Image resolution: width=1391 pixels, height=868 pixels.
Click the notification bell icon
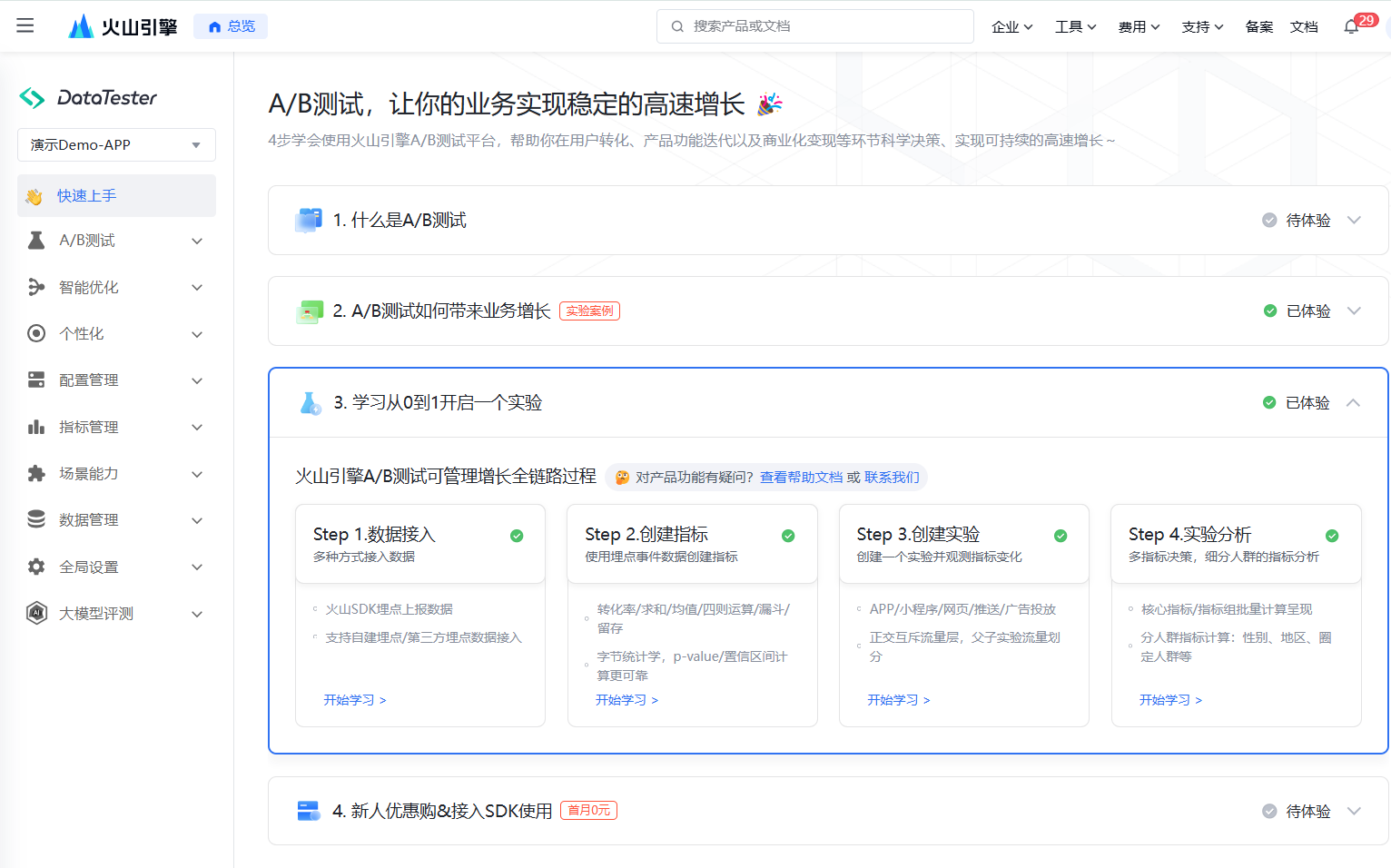[x=1351, y=26]
